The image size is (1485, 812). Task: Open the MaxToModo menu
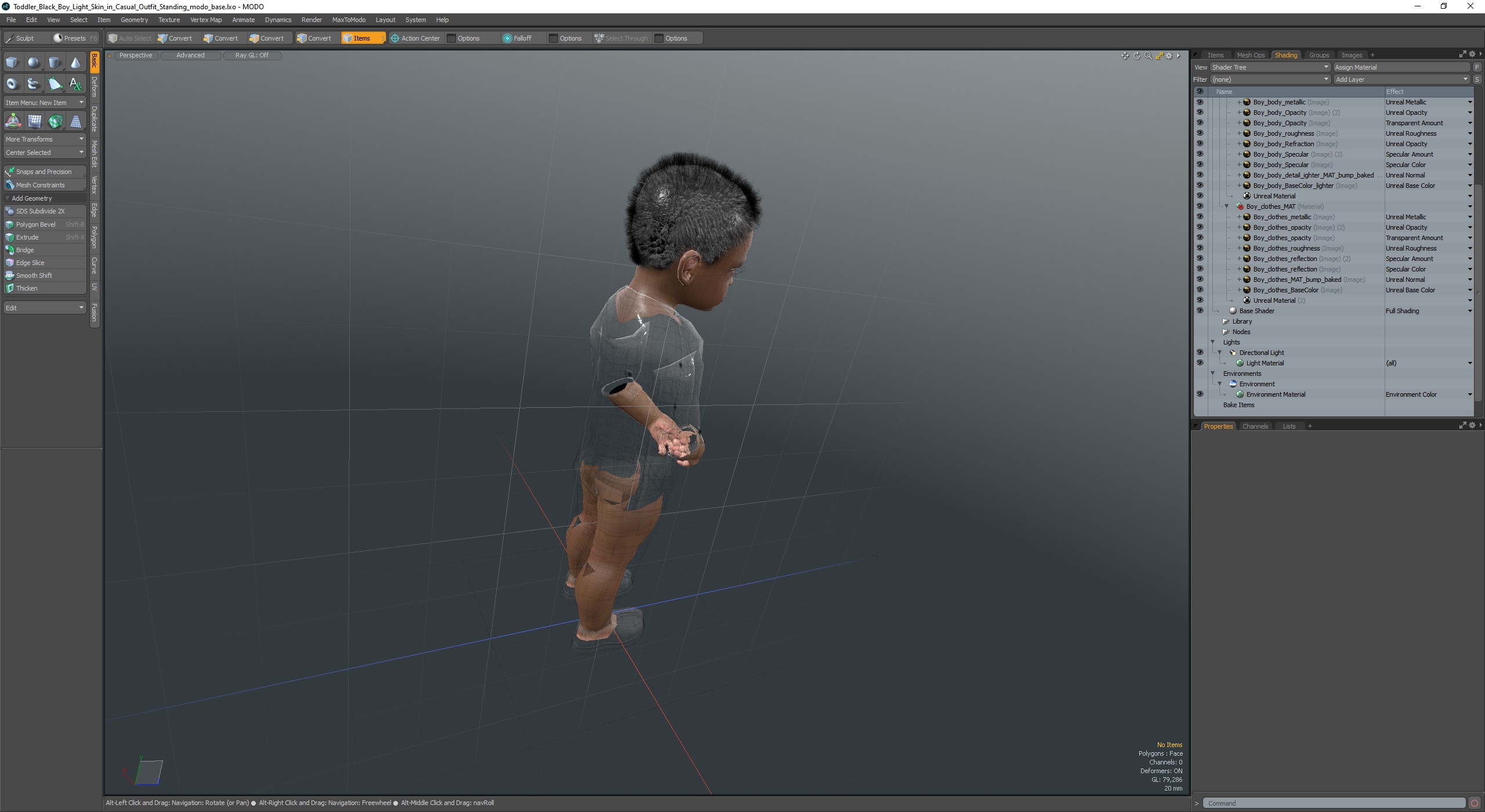(x=349, y=20)
